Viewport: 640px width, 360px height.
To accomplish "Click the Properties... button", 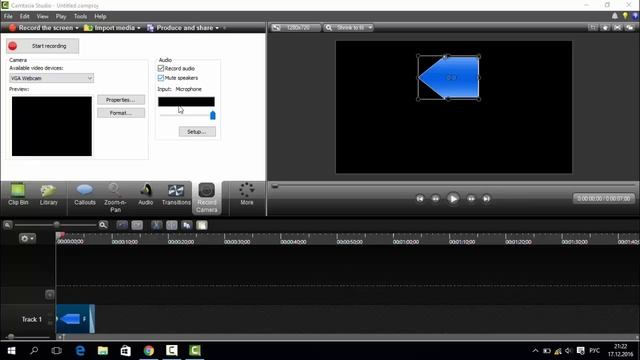I will [x=121, y=100].
